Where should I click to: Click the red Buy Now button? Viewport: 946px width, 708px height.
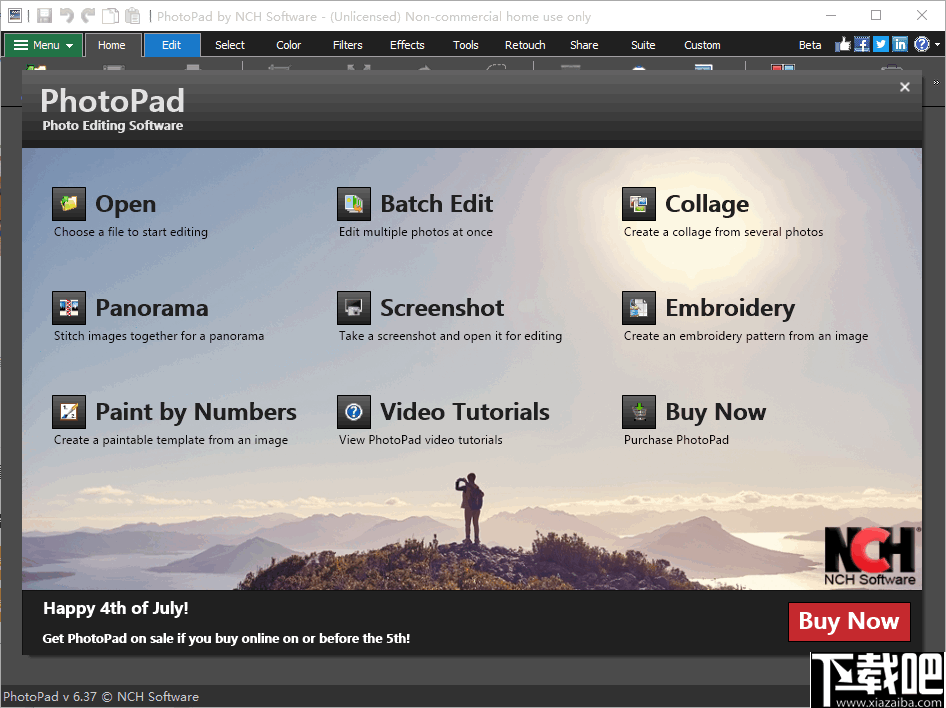tap(849, 621)
